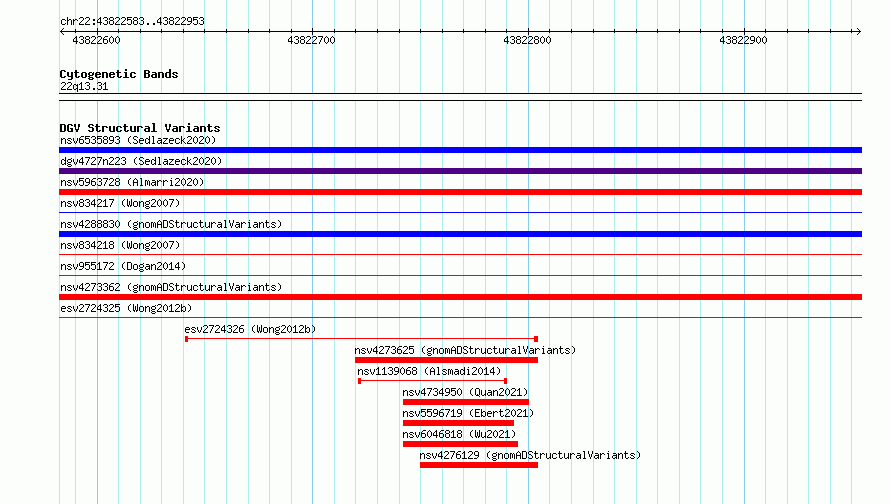The image size is (890, 504).
Task: Select the red nsv5963728 variant bar
Action: [460, 192]
